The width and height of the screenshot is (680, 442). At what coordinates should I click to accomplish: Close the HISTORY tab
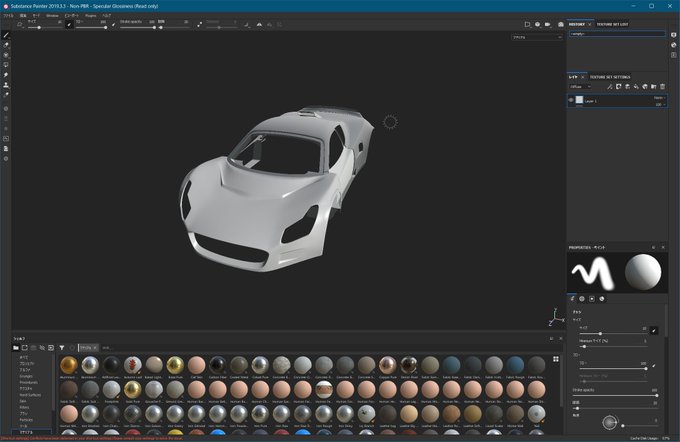click(x=589, y=24)
